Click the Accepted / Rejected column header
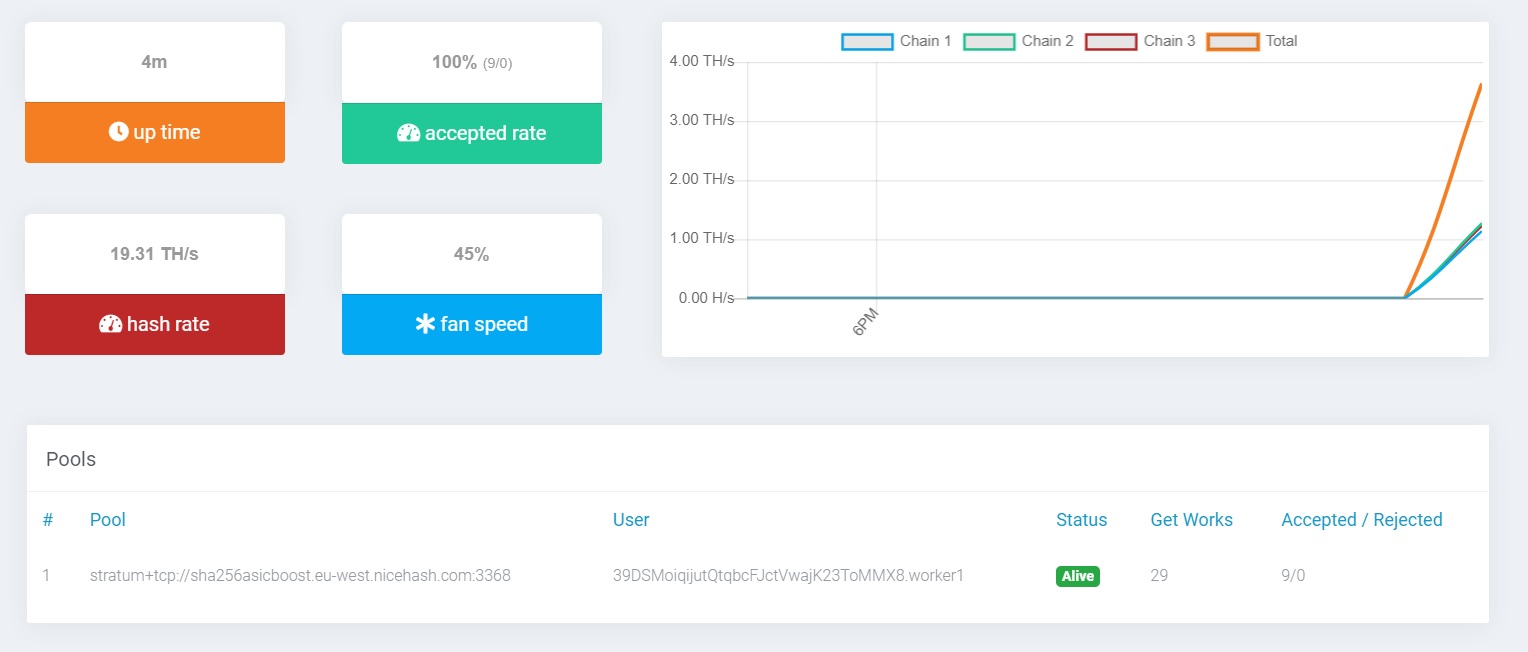Screen dimensions: 1528x652 click(1362, 520)
